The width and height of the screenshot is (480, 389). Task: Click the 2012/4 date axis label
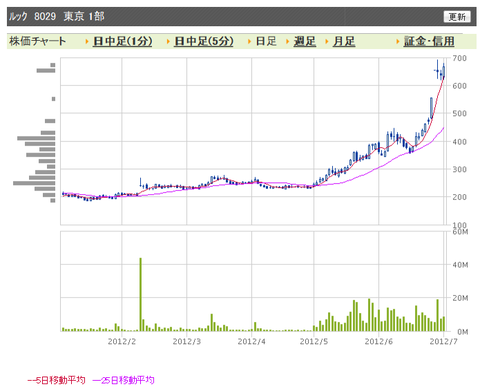pyautogui.click(x=252, y=341)
